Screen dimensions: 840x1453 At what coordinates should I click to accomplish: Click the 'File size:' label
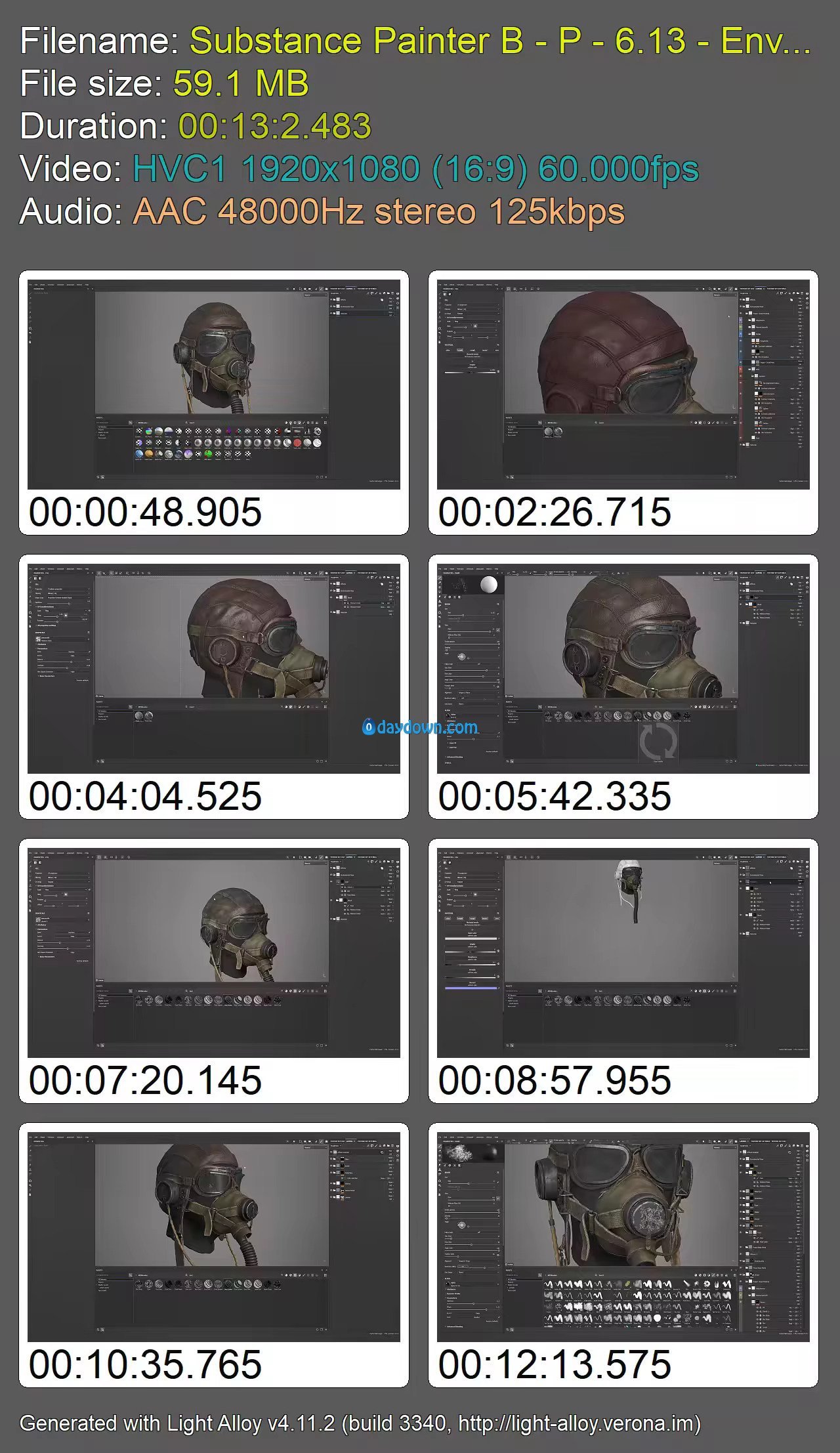pyautogui.click(x=91, y=83)
